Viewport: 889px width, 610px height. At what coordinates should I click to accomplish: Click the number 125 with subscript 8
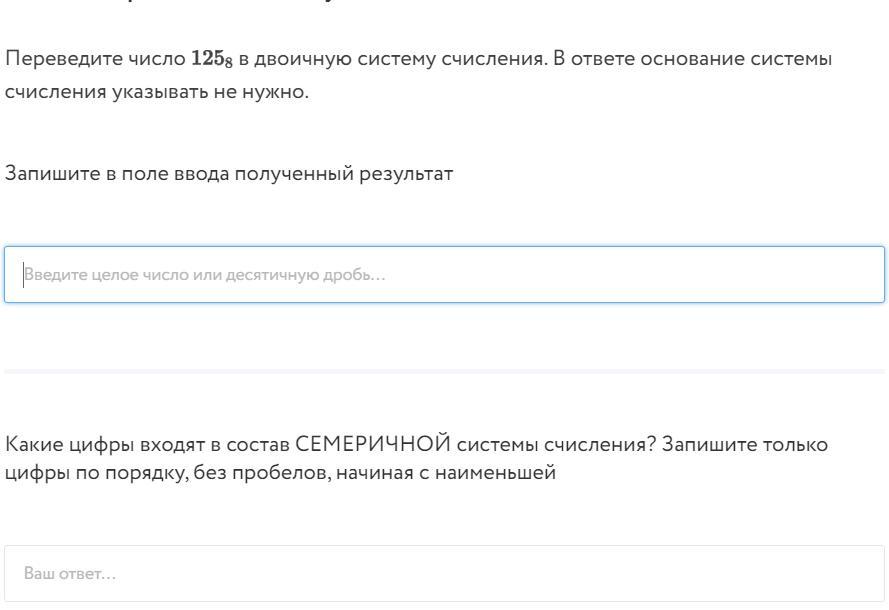point(212,60)
